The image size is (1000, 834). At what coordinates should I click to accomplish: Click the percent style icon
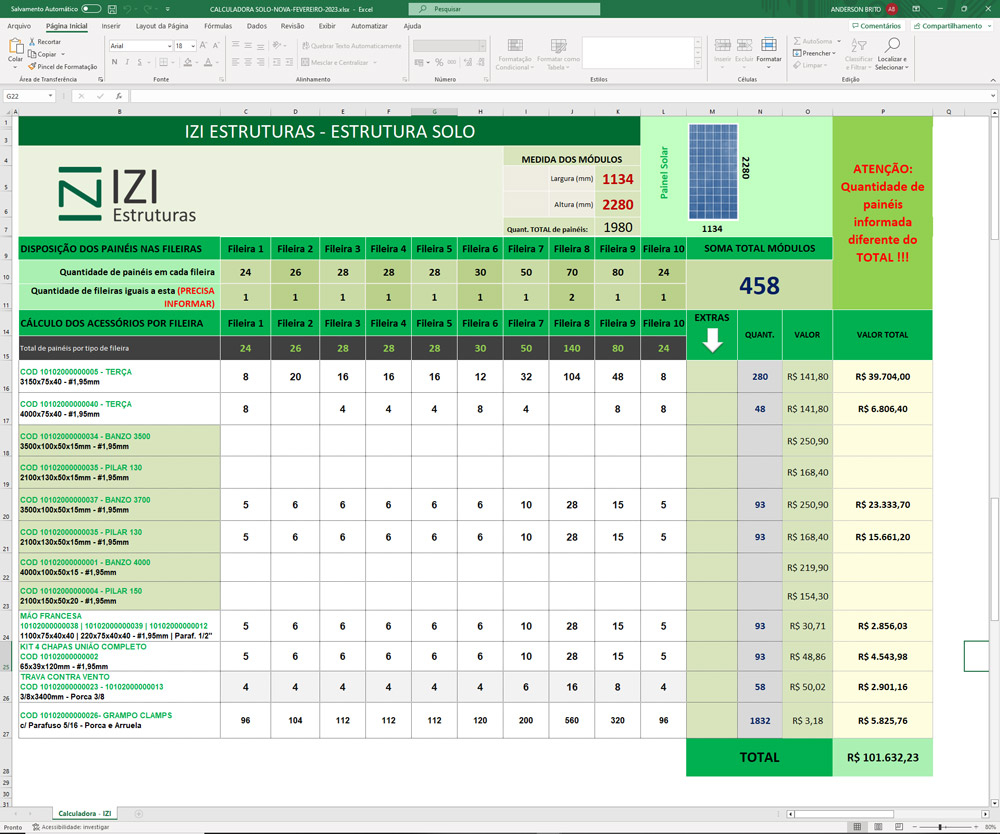(439, 62)
